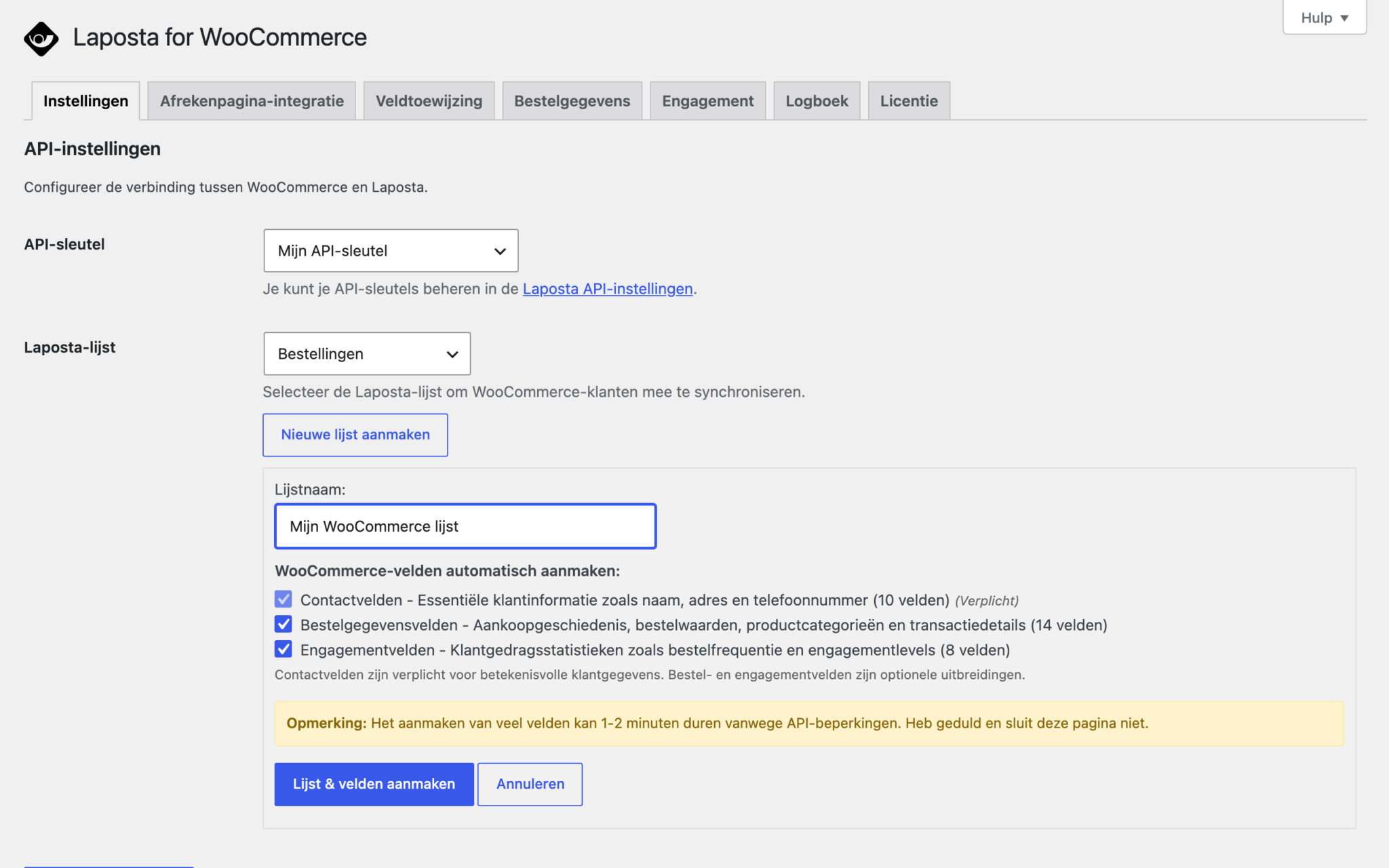This screenshot has height=868, width=1389.
Task: Uncheck the Engagementvelden checkbox
Action: click(x=283, y=650)
